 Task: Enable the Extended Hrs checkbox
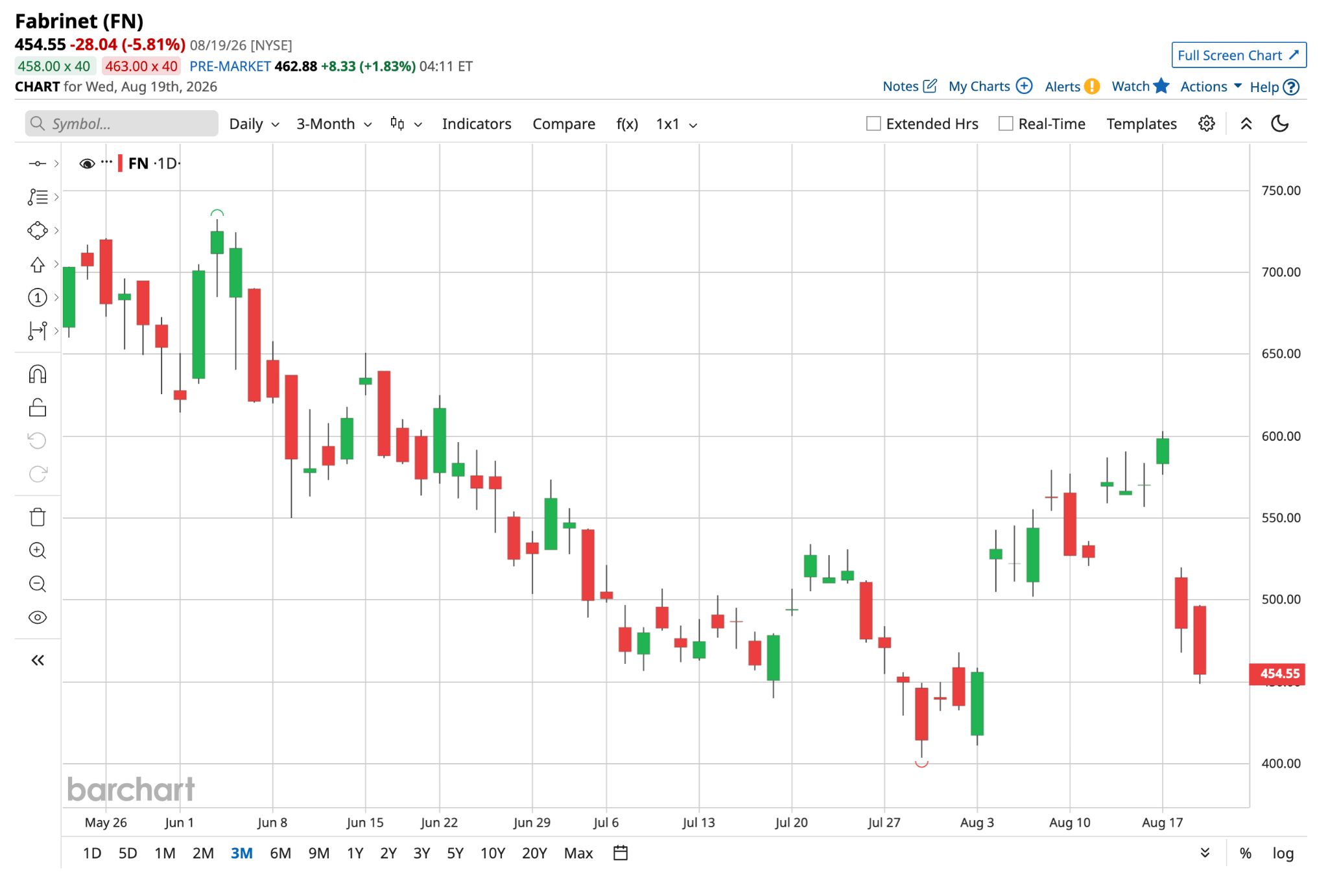point(873,124)
